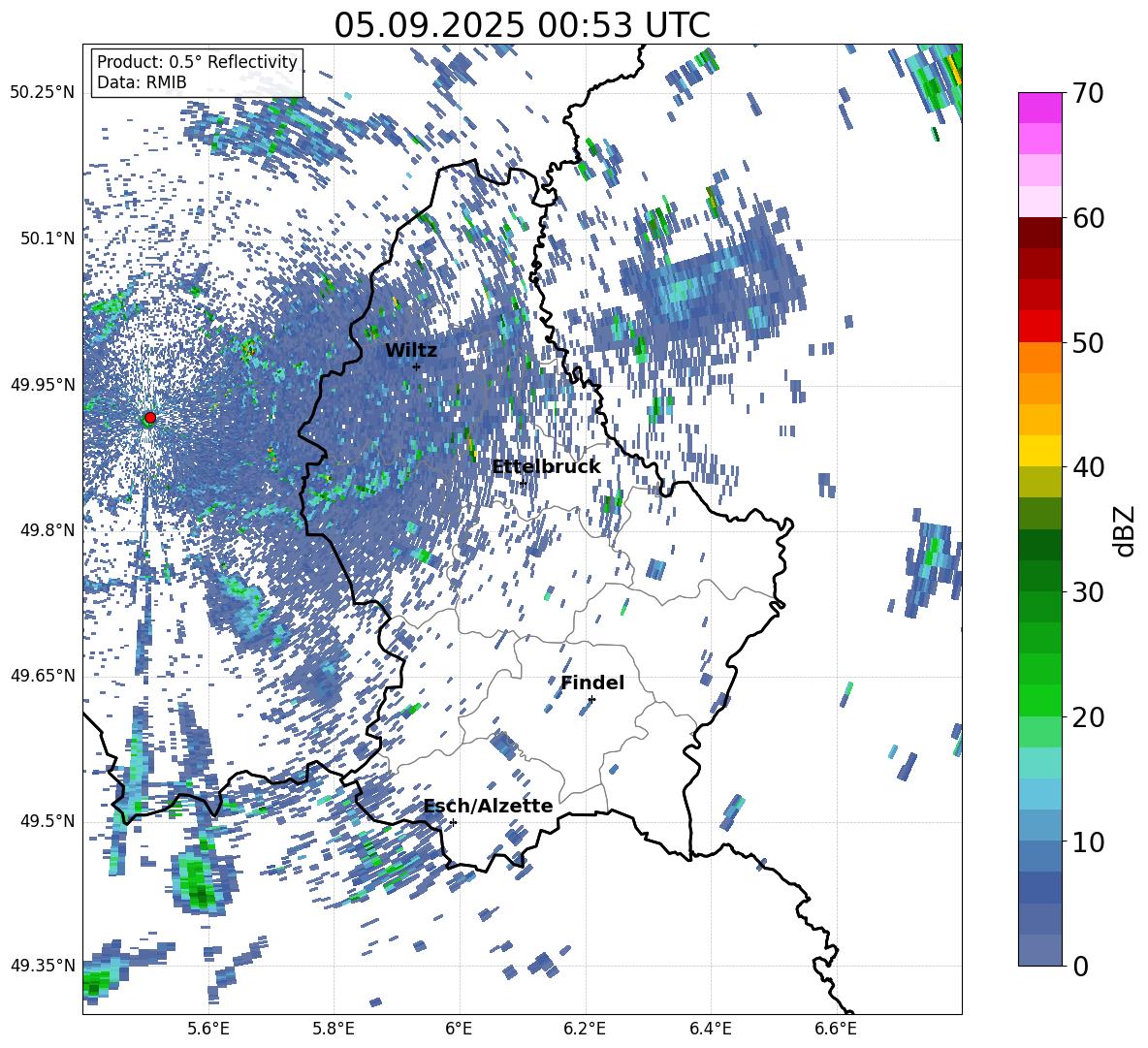
Task: Click the 50.25°N latitude label
Action: coord(43,93)
